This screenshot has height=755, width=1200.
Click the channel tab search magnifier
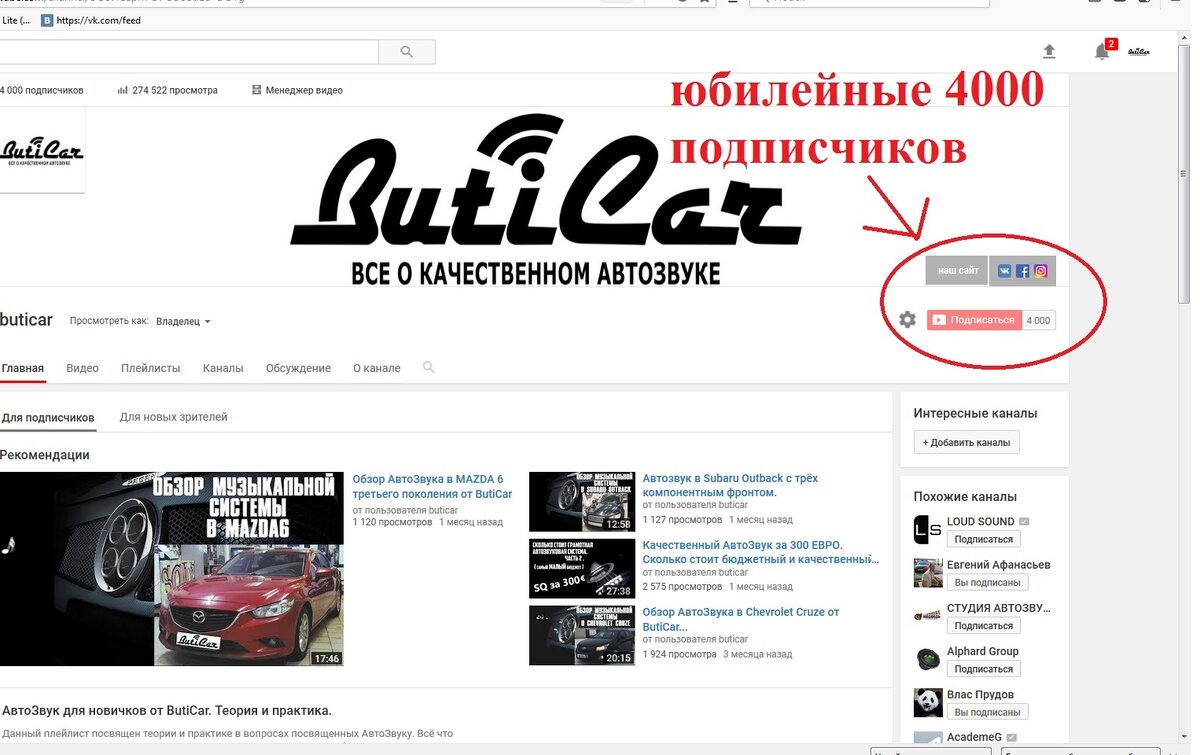(x=429, y=368)
